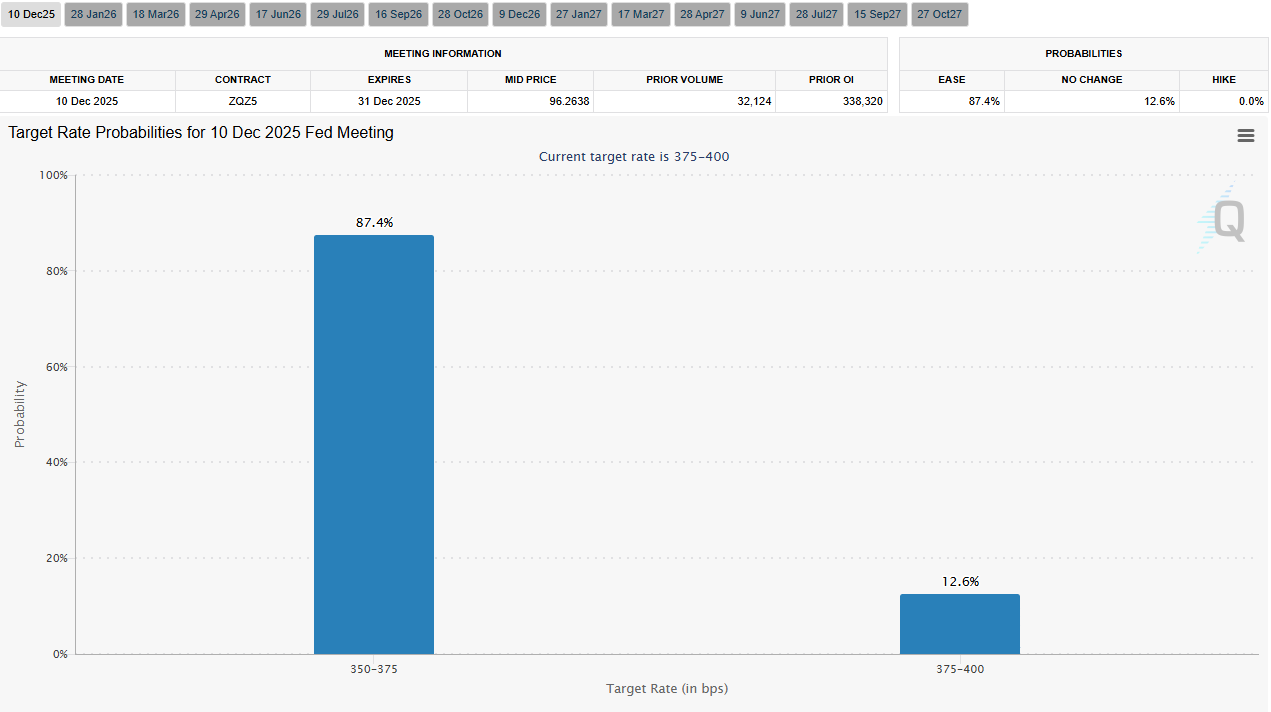Switch to the 27 Jan27 tab
Viewport: 1271px width, 712px height.
click(x=578, y=14)
